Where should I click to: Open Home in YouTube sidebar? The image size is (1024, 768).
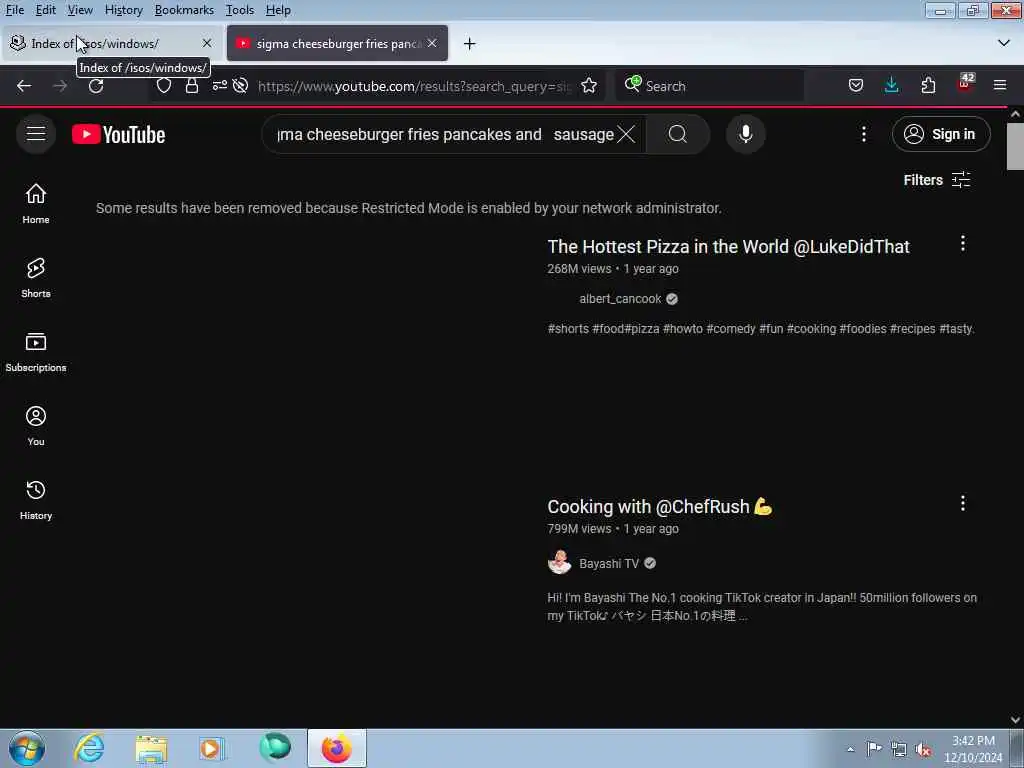pos(36,203)
